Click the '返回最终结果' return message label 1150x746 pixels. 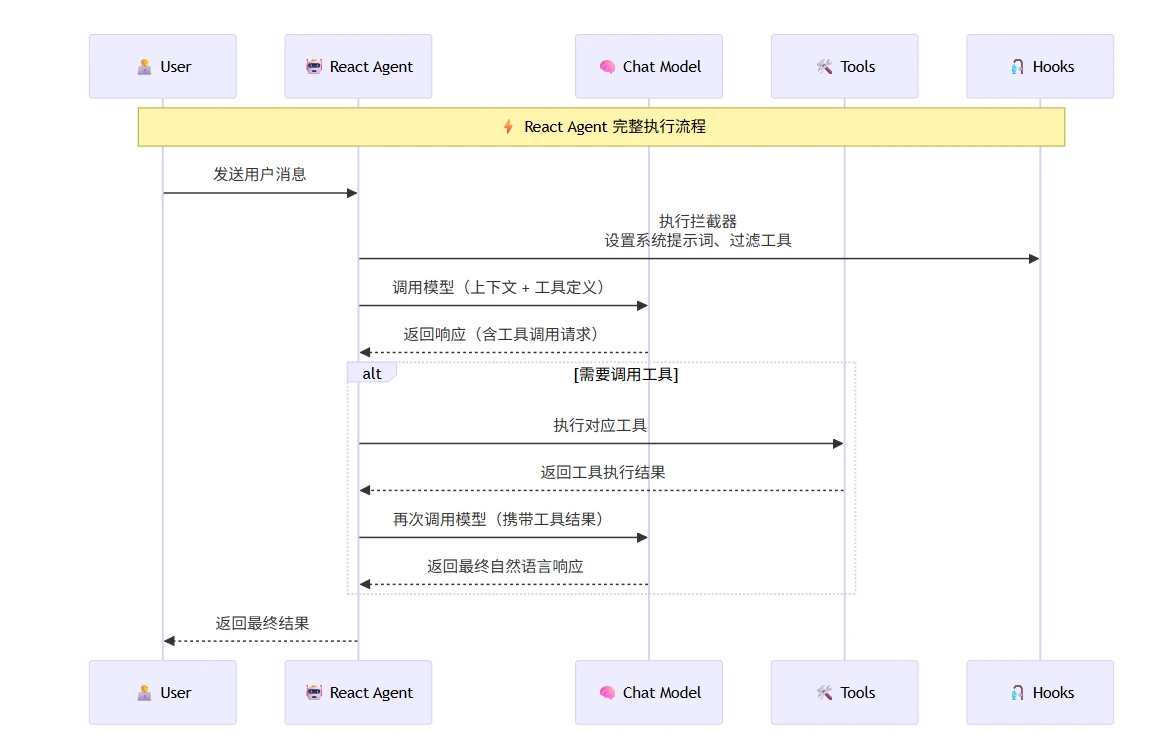tap(262, 623)
